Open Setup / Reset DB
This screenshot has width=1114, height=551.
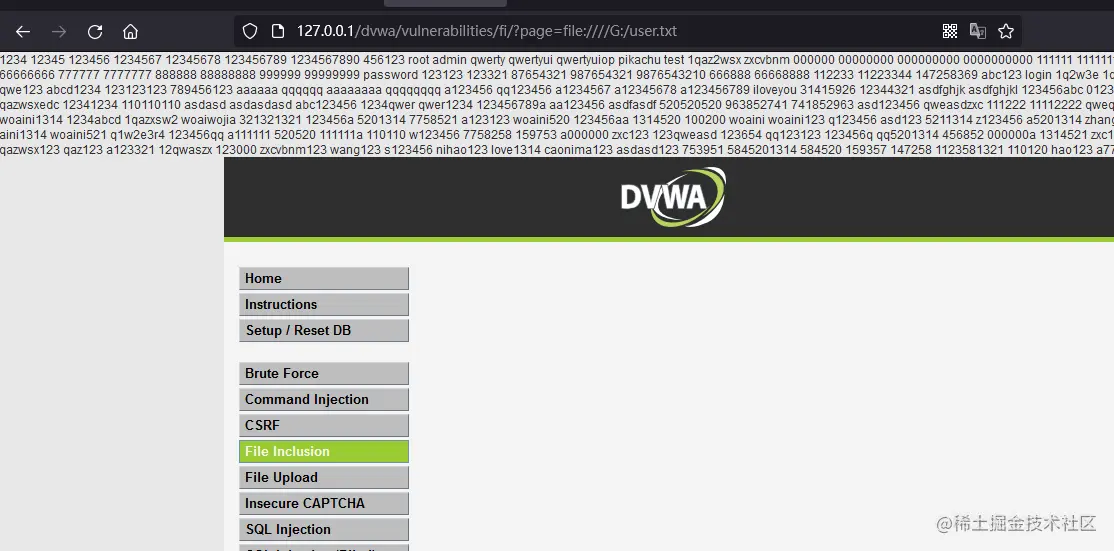pyautogui.click(x=324, y=330)
